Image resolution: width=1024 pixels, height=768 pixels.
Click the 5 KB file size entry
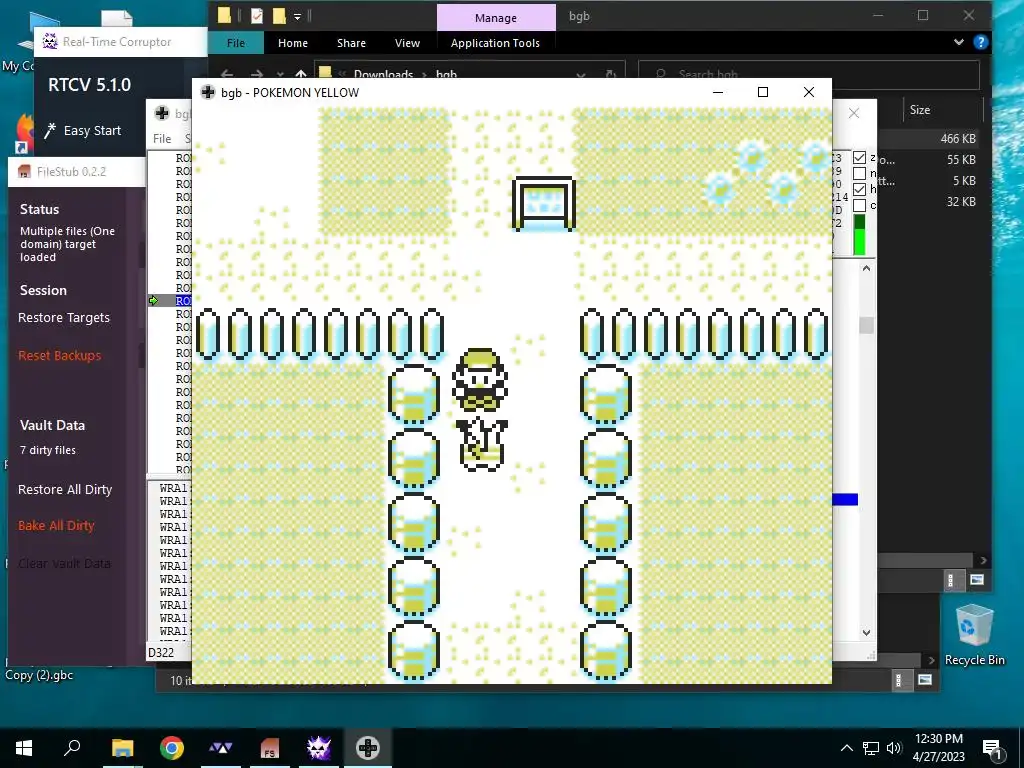pyautogui.click(x=964, y=181)
